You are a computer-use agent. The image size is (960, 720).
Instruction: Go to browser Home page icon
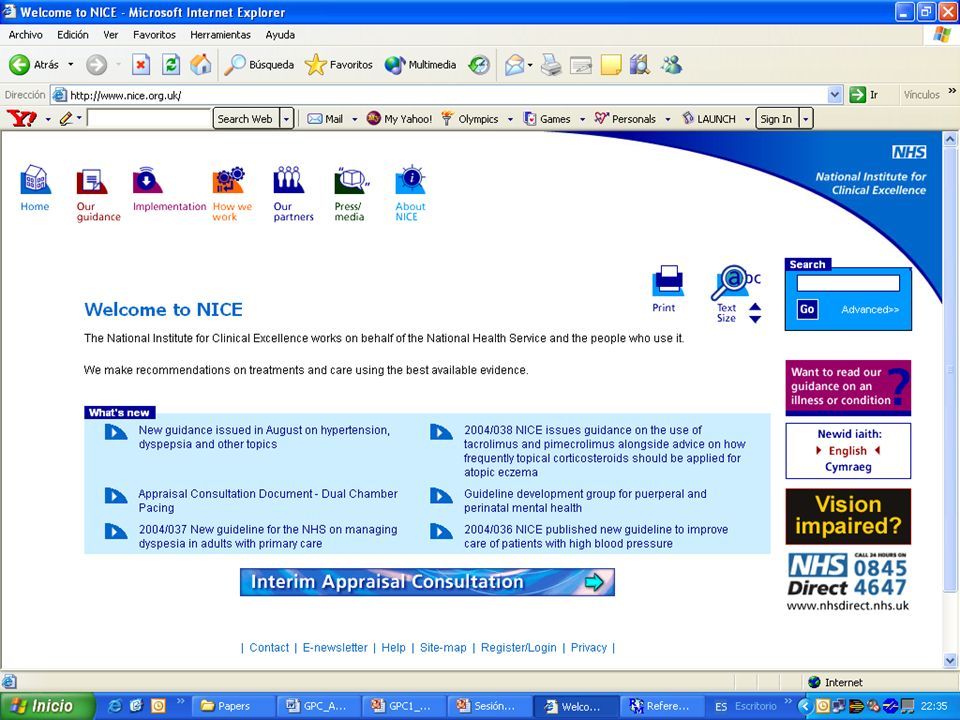tap(201, 64)
